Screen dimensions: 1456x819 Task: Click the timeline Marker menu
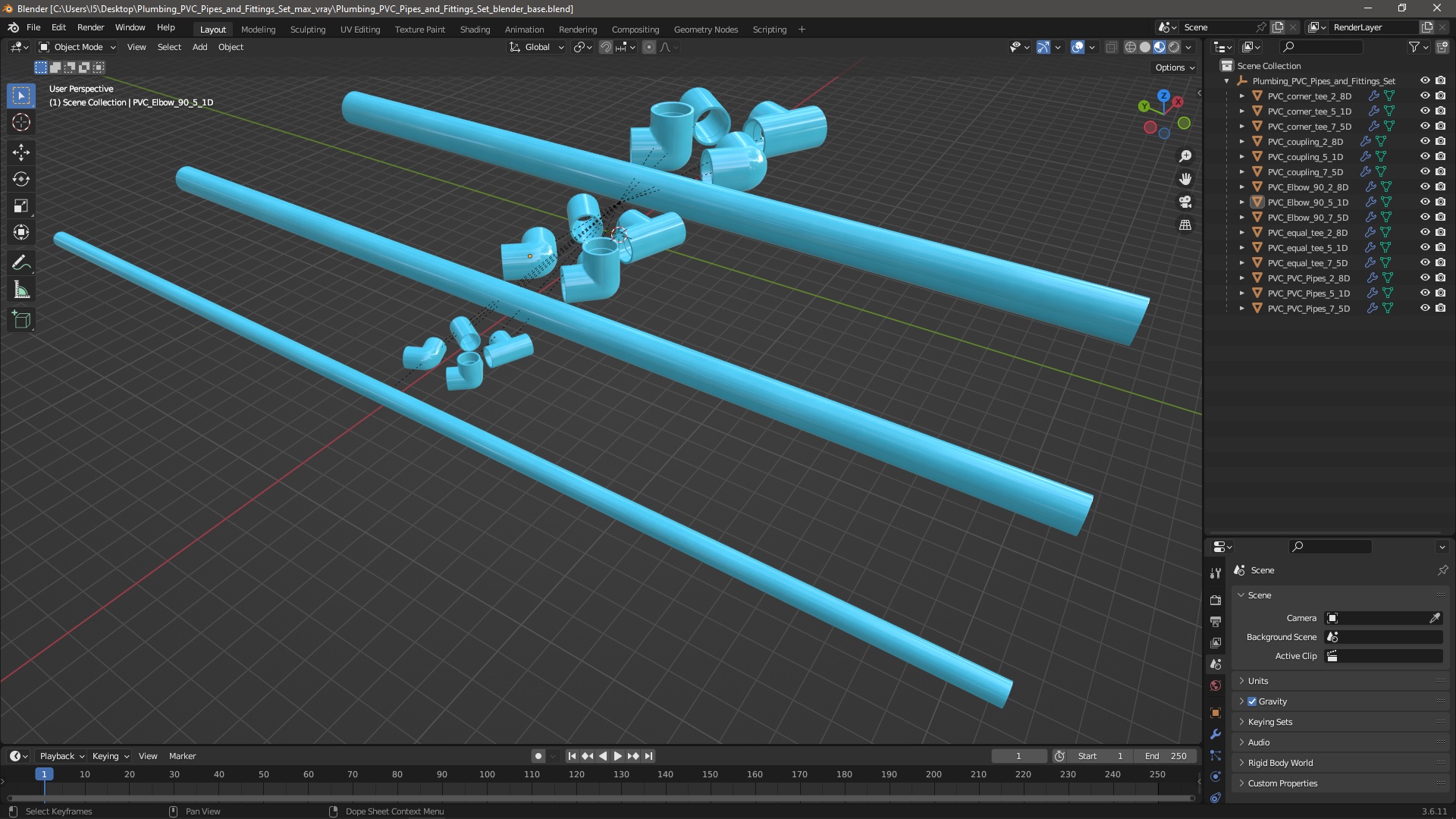[182, 756]
